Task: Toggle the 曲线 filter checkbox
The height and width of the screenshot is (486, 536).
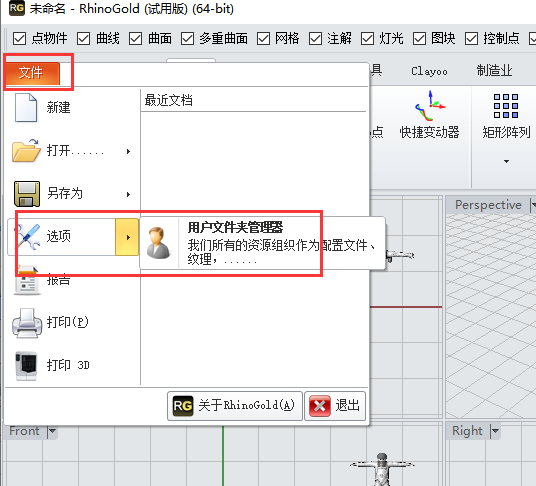Action: [83, 39]
